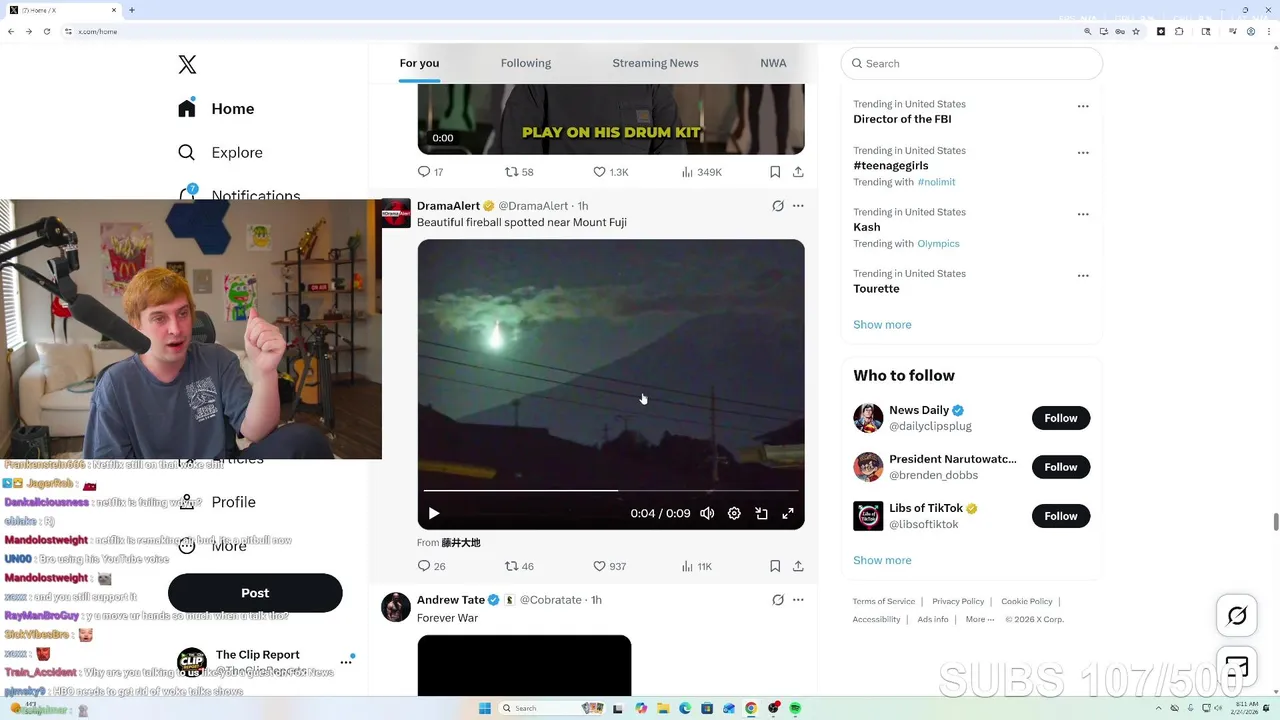This screenshot has width=1280, height=720.
Task: Open Grok action on Andrew Tate post
Action: pyautogui.click(x=778, y=600)
